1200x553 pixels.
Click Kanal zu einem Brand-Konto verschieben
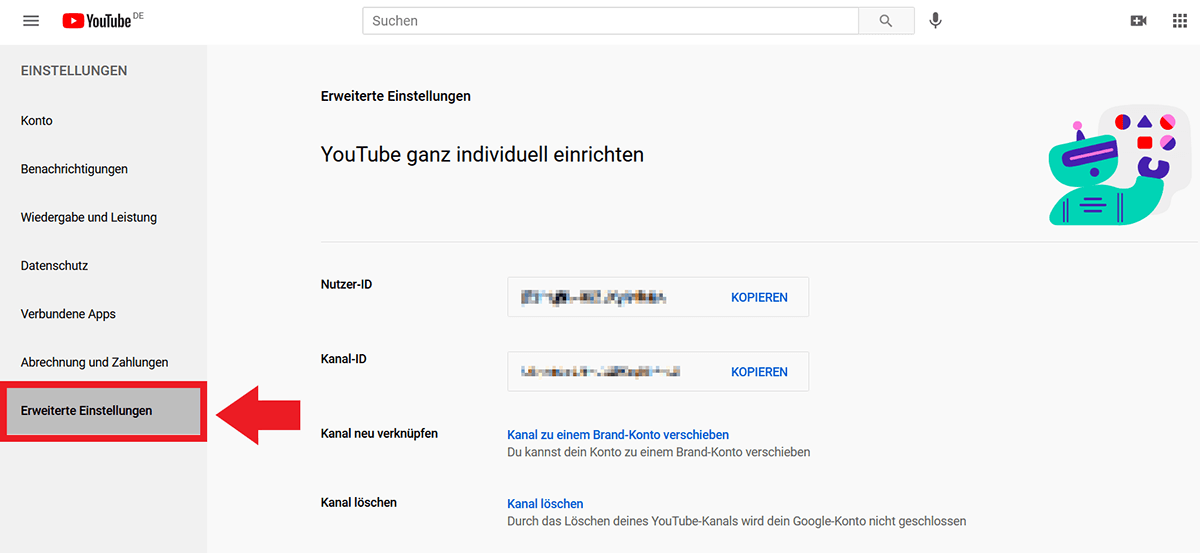[x=618, y=435]
